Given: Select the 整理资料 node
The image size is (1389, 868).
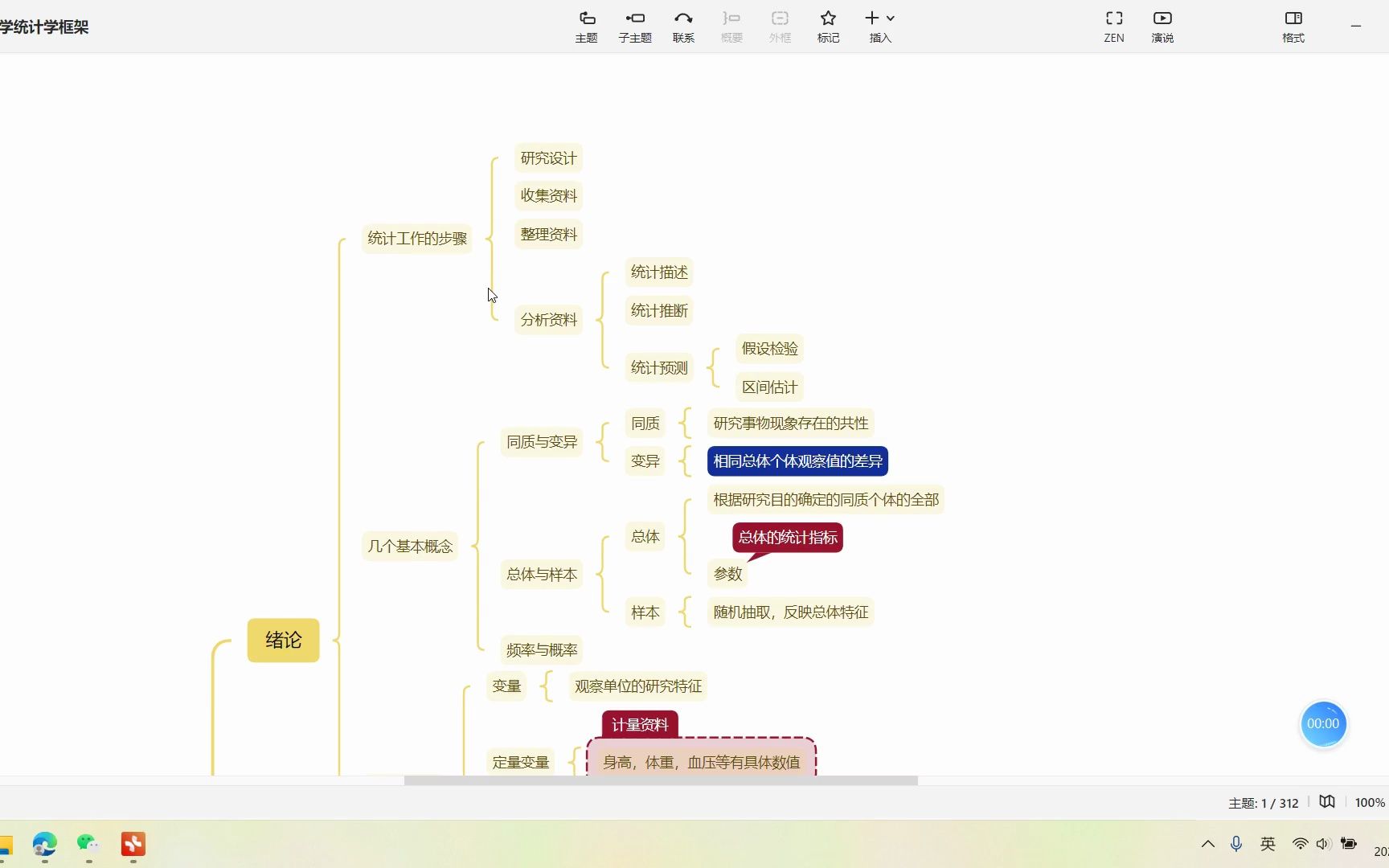Looking at the screenshot, I should tap(548, 234).
